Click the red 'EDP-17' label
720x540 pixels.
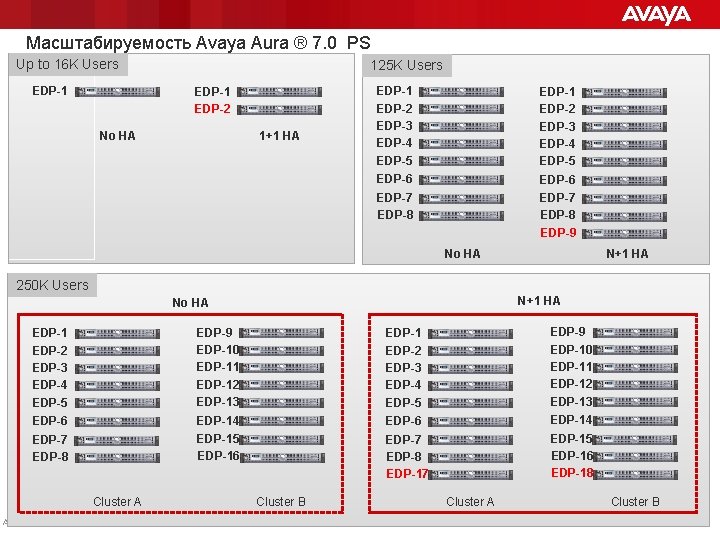(x=407, y=473)
